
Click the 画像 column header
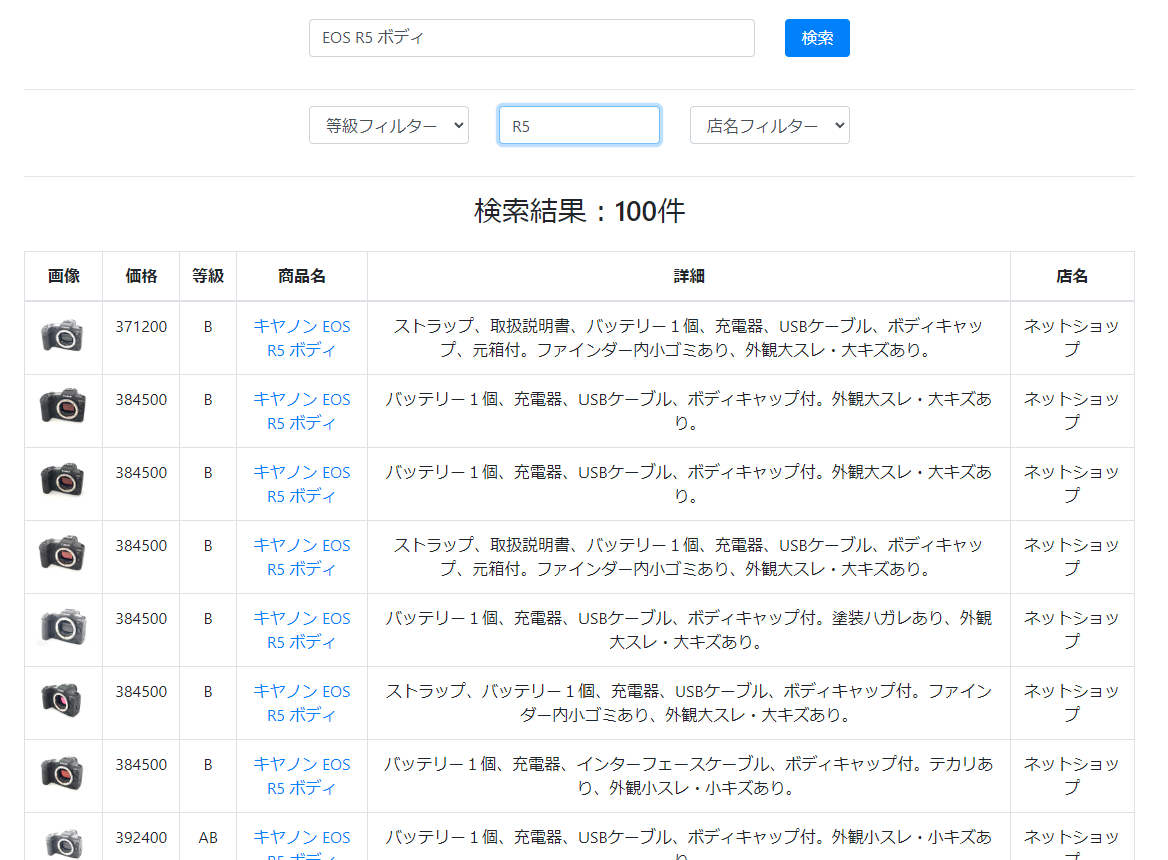tap(63, 276)
